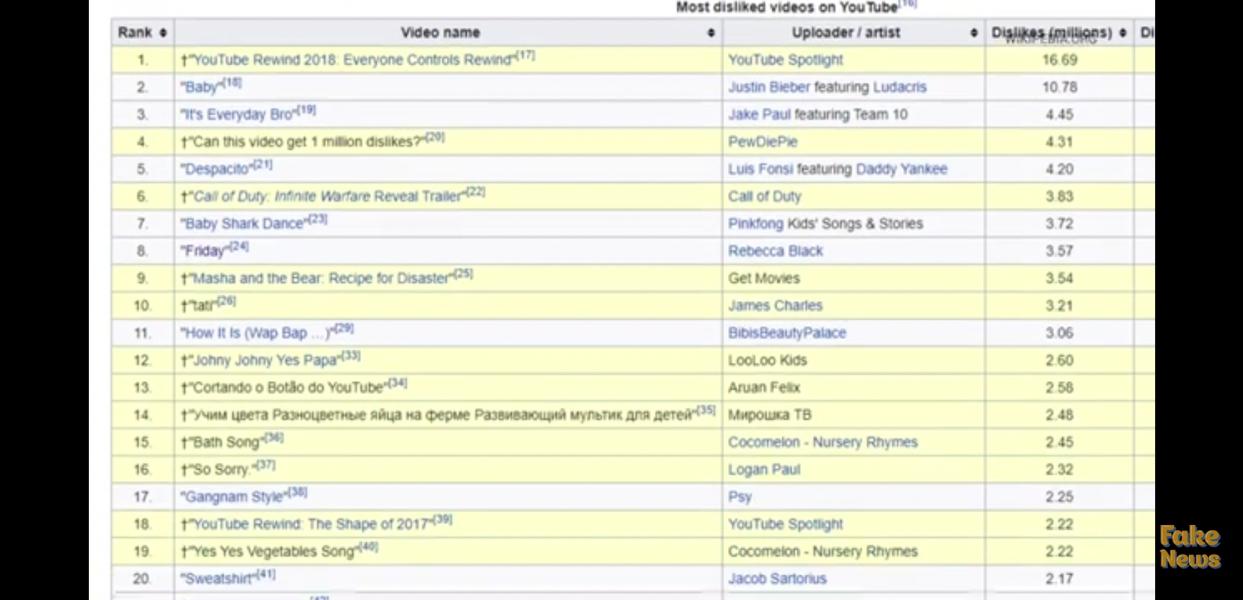The height and width of the screenshot is (600, 1243).
Task: Select the 3.06 dislikes value
Action: point(1059,333)
